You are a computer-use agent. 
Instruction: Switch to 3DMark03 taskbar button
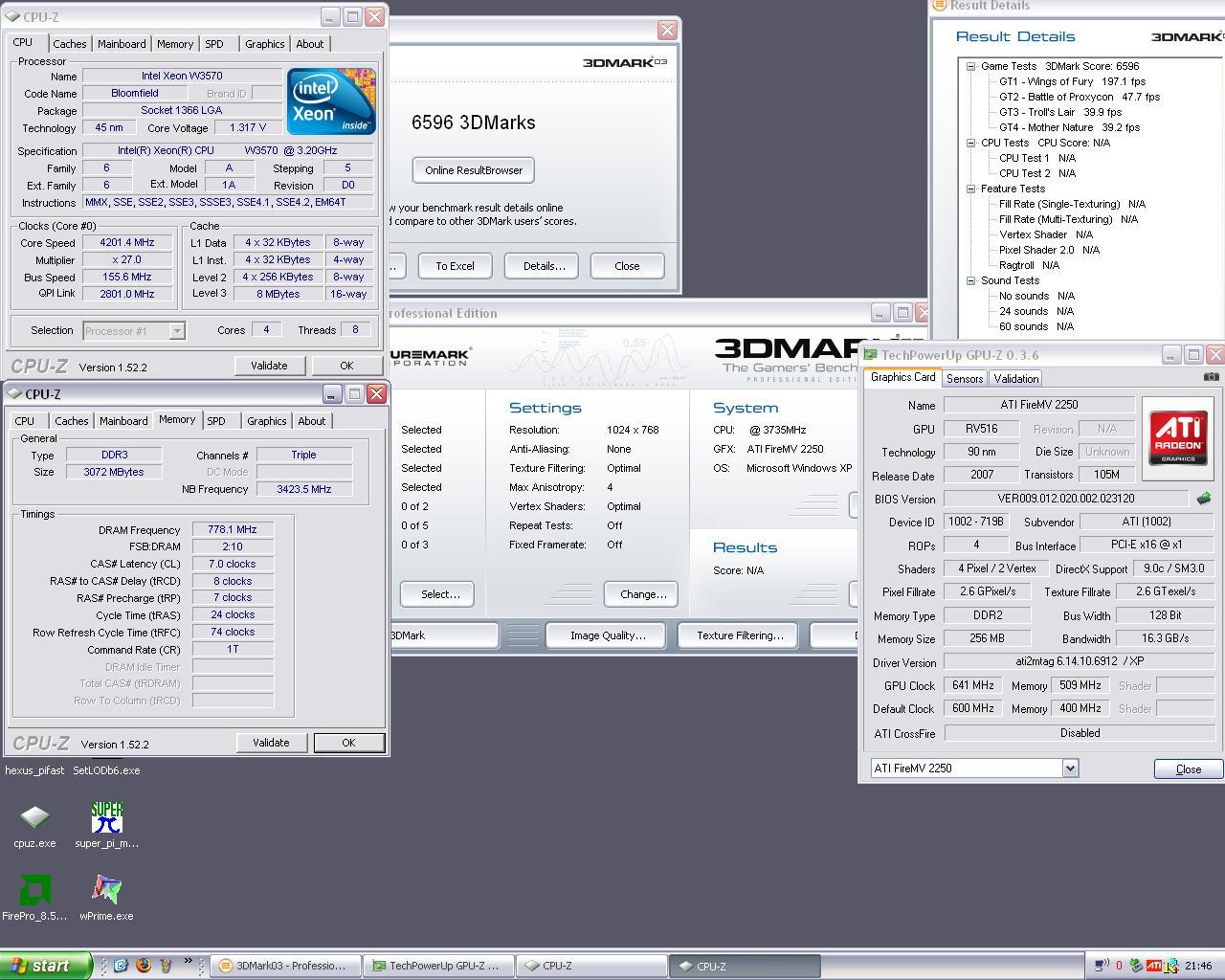pyautogui.click(x=286, y=966)
